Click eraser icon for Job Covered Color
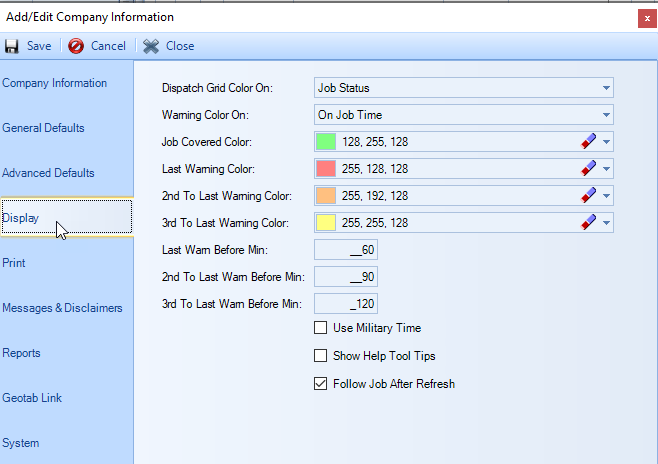Viewport: 658px width, 464px height. [588, 142]
